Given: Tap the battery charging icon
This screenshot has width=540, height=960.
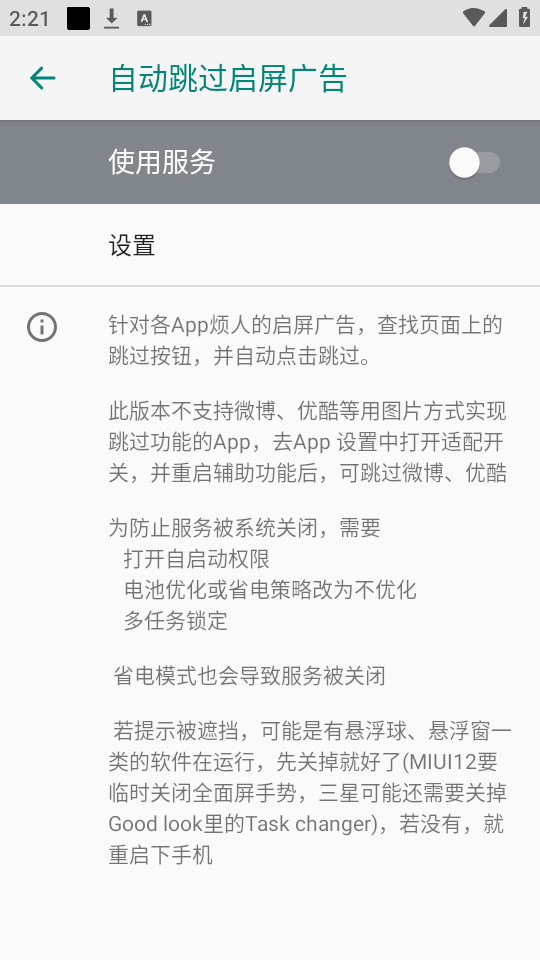Looking at the screenshot, I should (x=524, y=17).
